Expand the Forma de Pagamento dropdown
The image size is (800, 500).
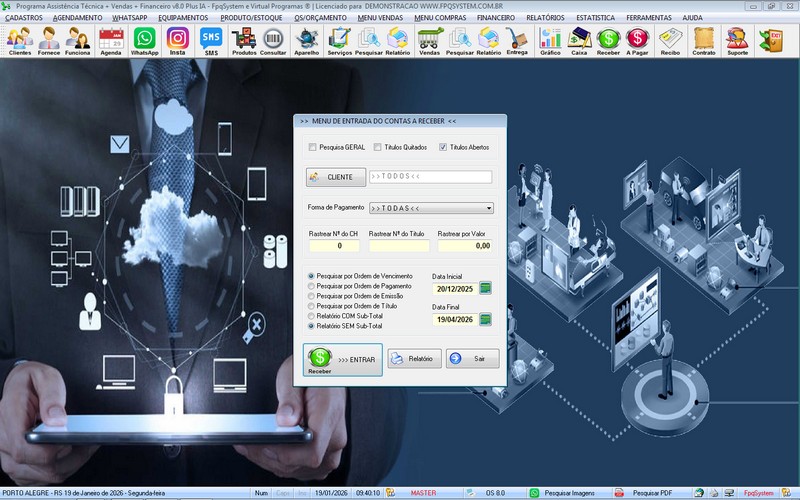coord(489,208)
